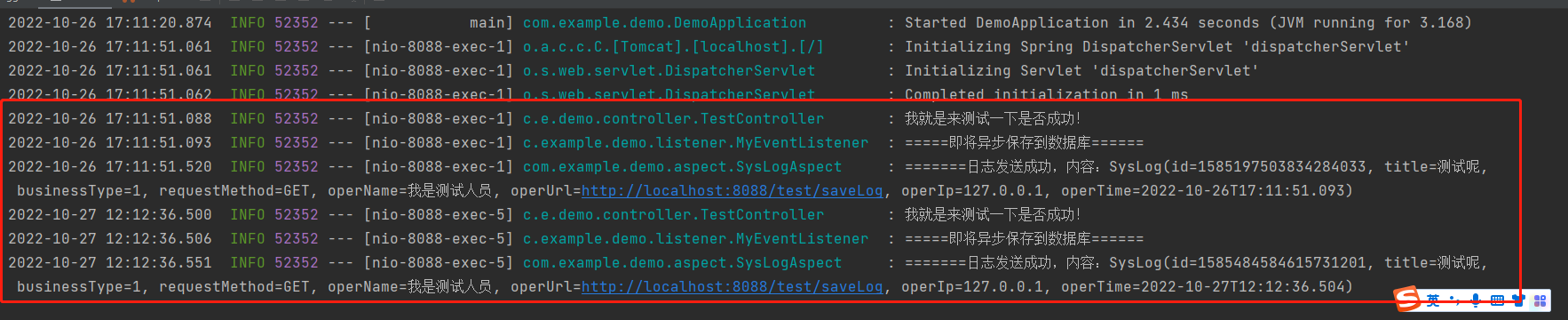Click the 17:11:20.874 timestamp in the log
Image resolution: width=1568 pixels, height=320 pixels.
click(x=159, y=22)
